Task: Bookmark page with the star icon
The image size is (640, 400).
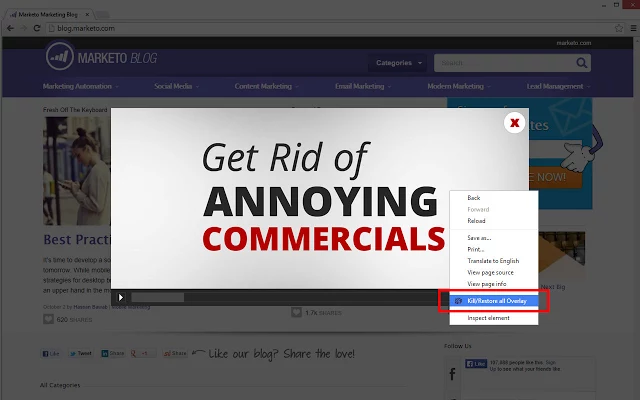Action: point(619,28)
